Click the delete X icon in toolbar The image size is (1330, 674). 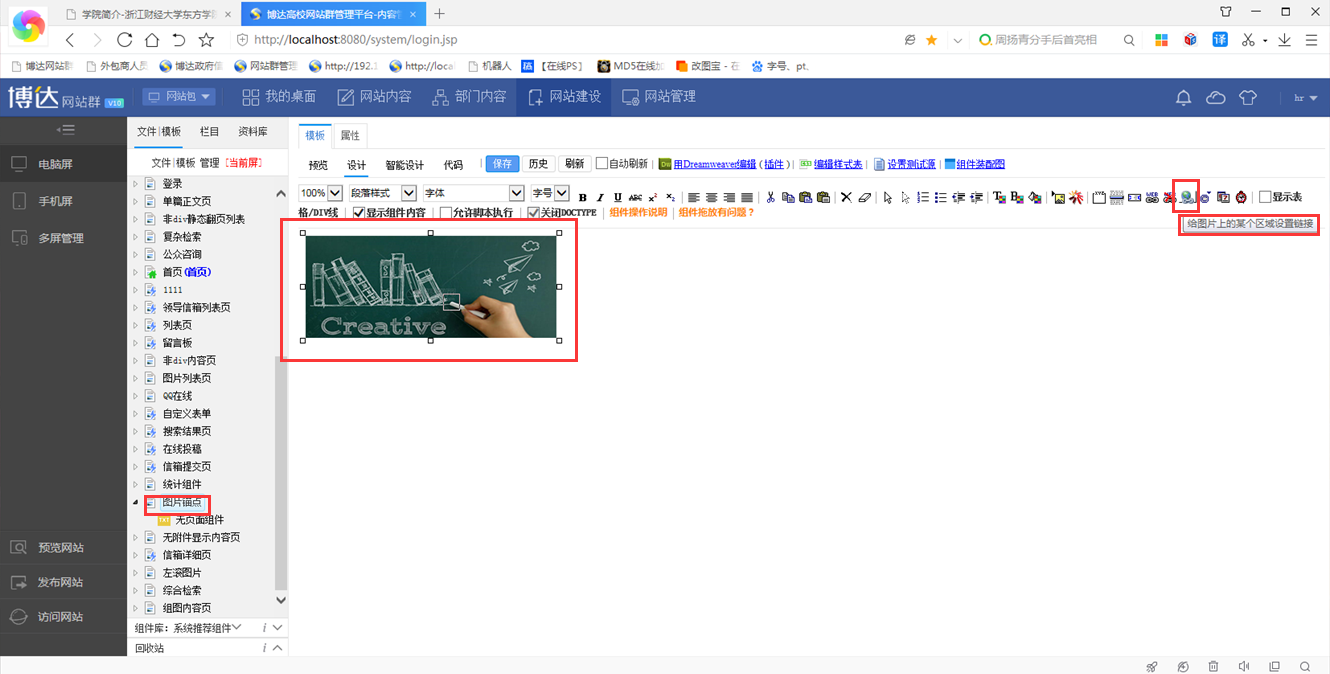846,197
